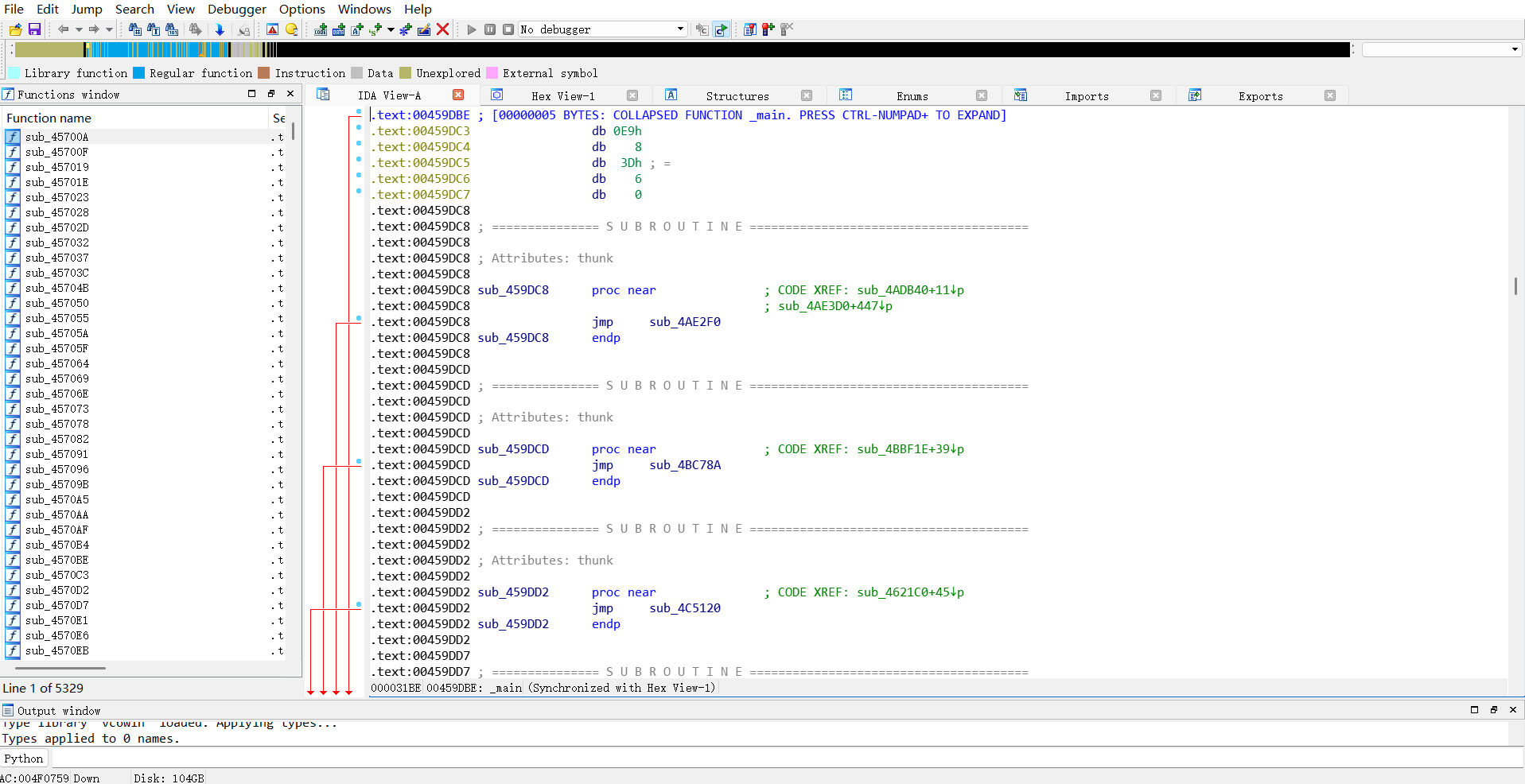1525x784 pixels.
Task: Open the Windows menu
Action: pyautogui.click(x=364, y=9)
